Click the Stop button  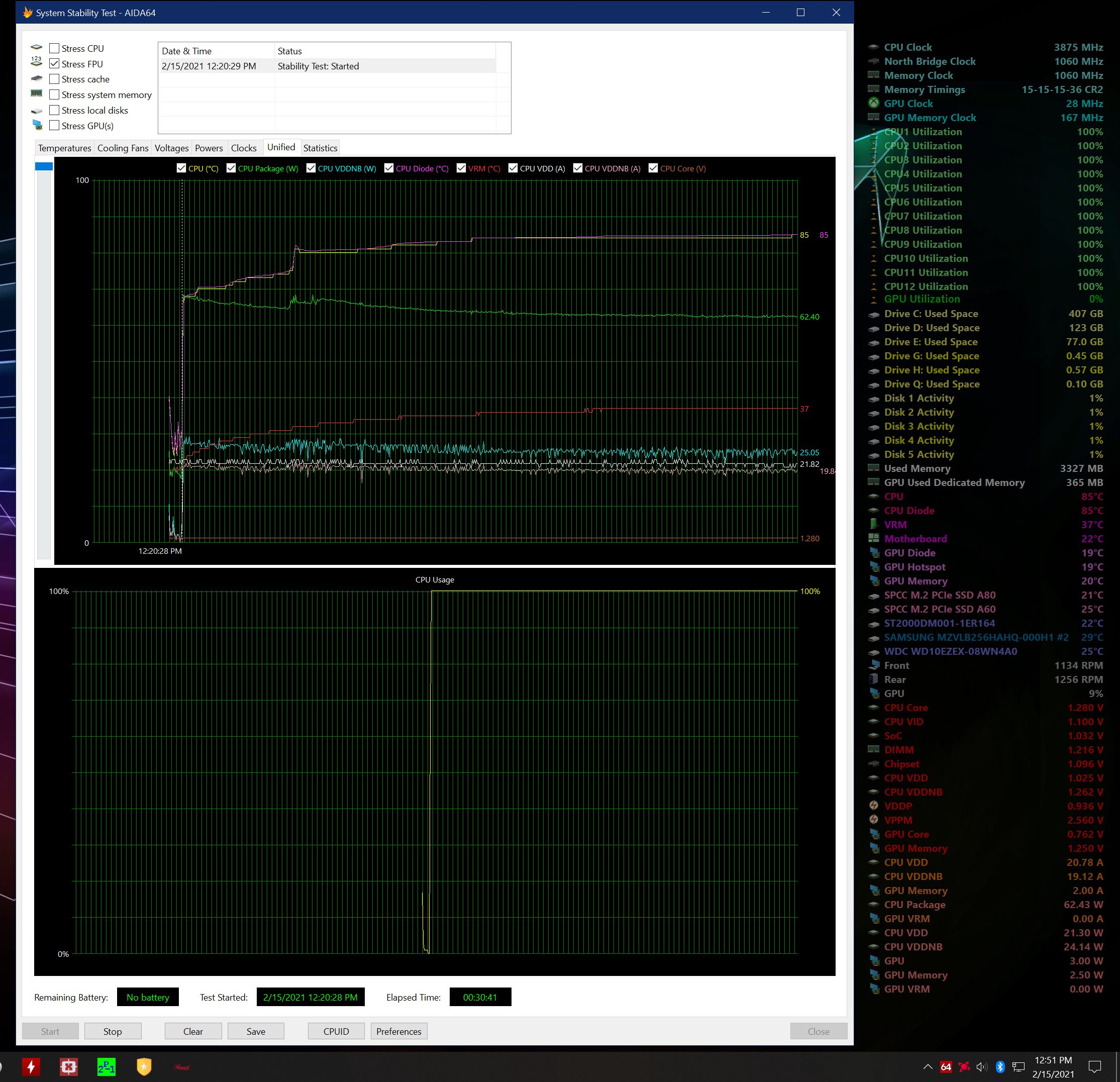click(113, 1031)
